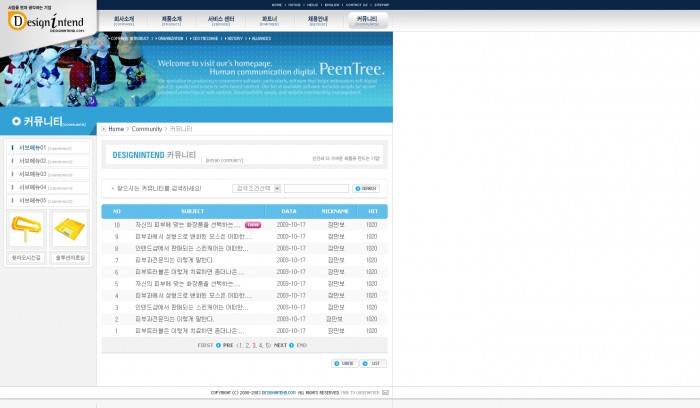Open post number 10 subject
Screen dimensions: 700x408
[188, 225]
